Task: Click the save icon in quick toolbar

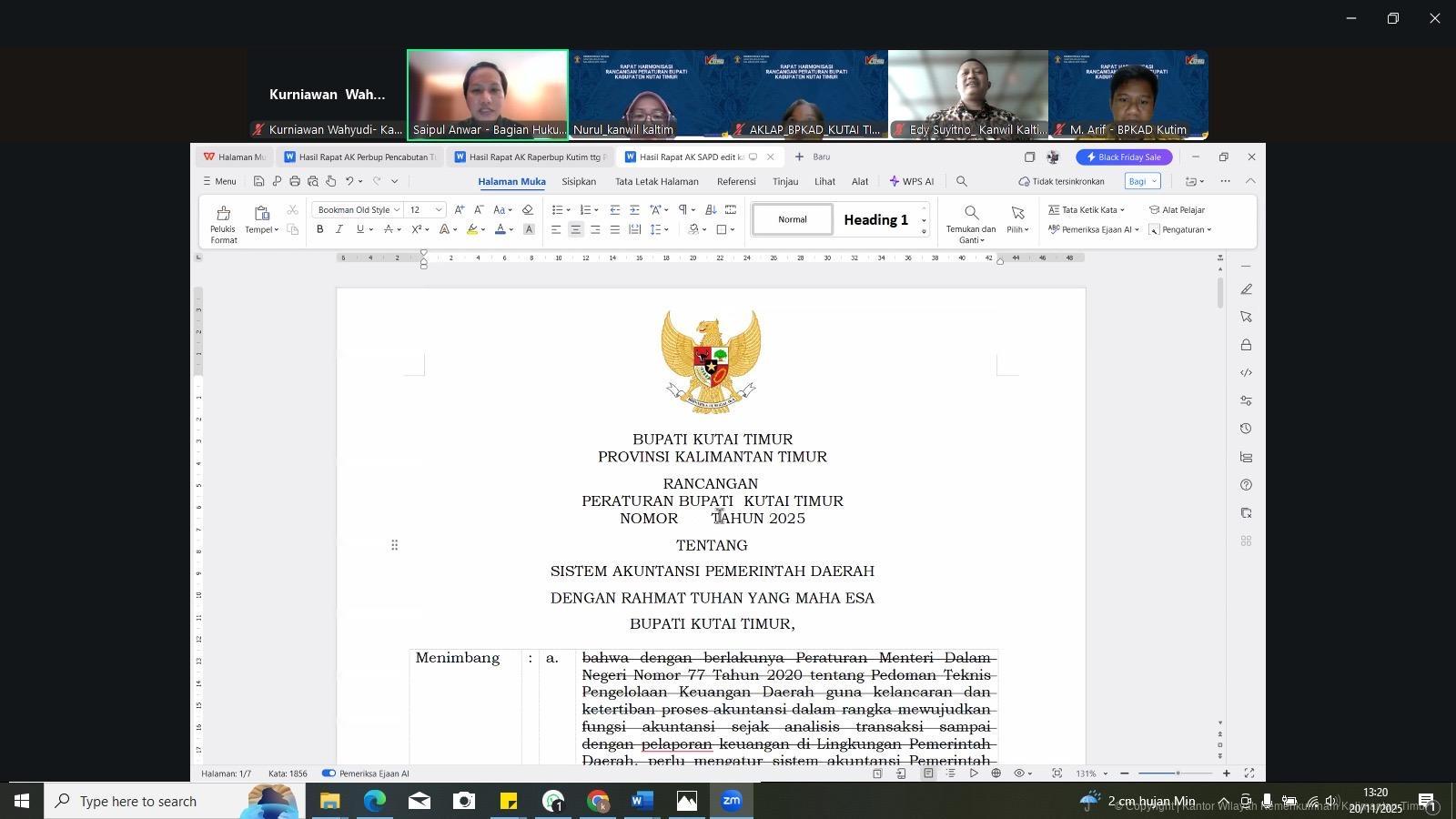Action: 259,182
